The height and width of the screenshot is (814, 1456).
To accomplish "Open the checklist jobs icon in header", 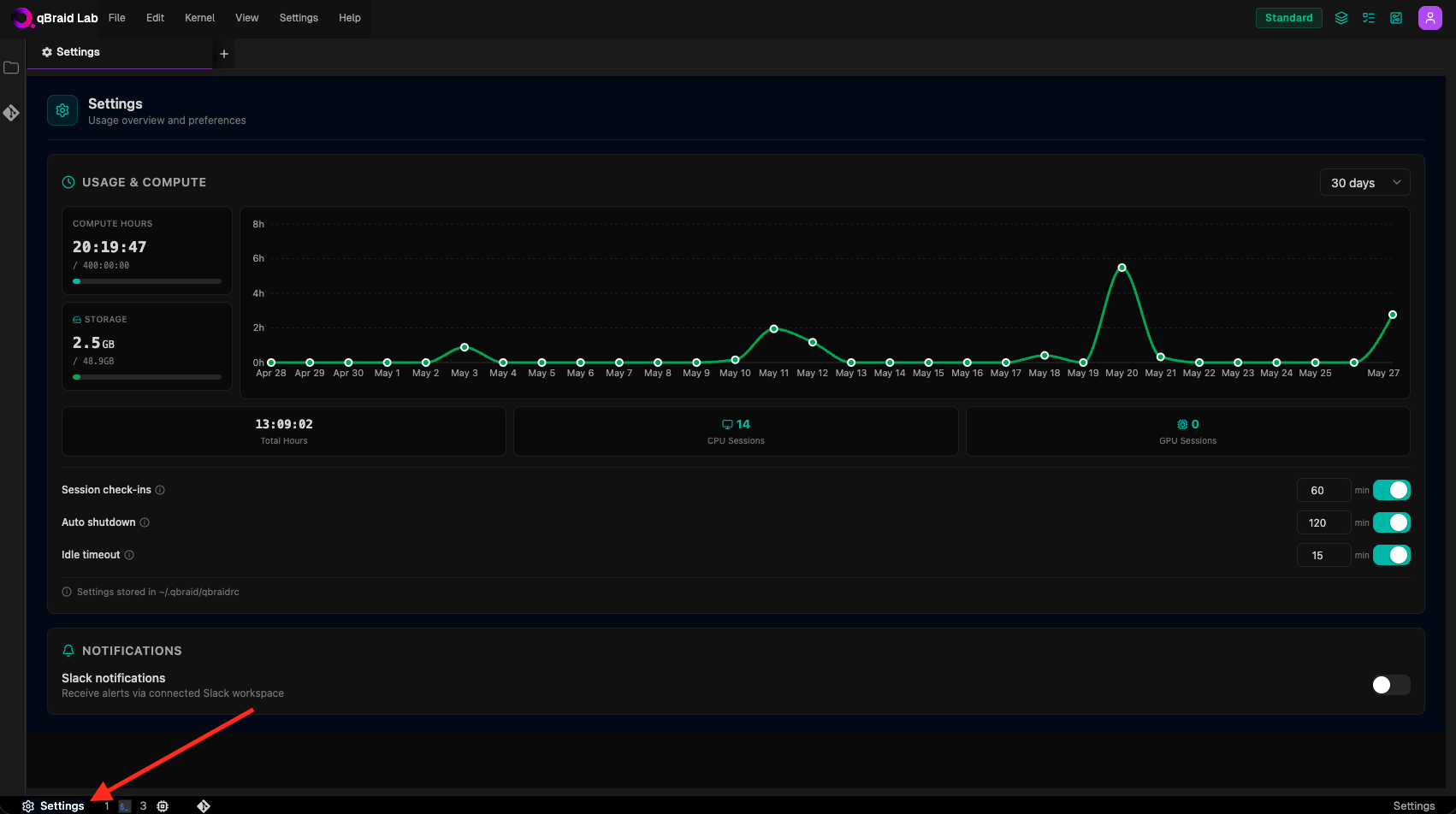I will click(1369, 18).
